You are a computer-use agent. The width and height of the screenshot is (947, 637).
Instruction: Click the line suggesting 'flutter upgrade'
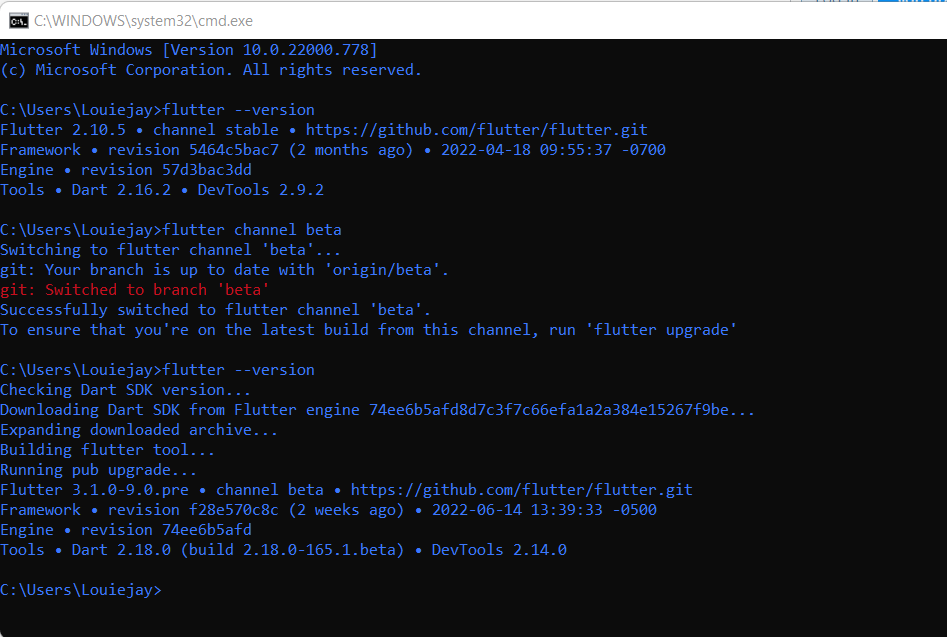(368, 330)
